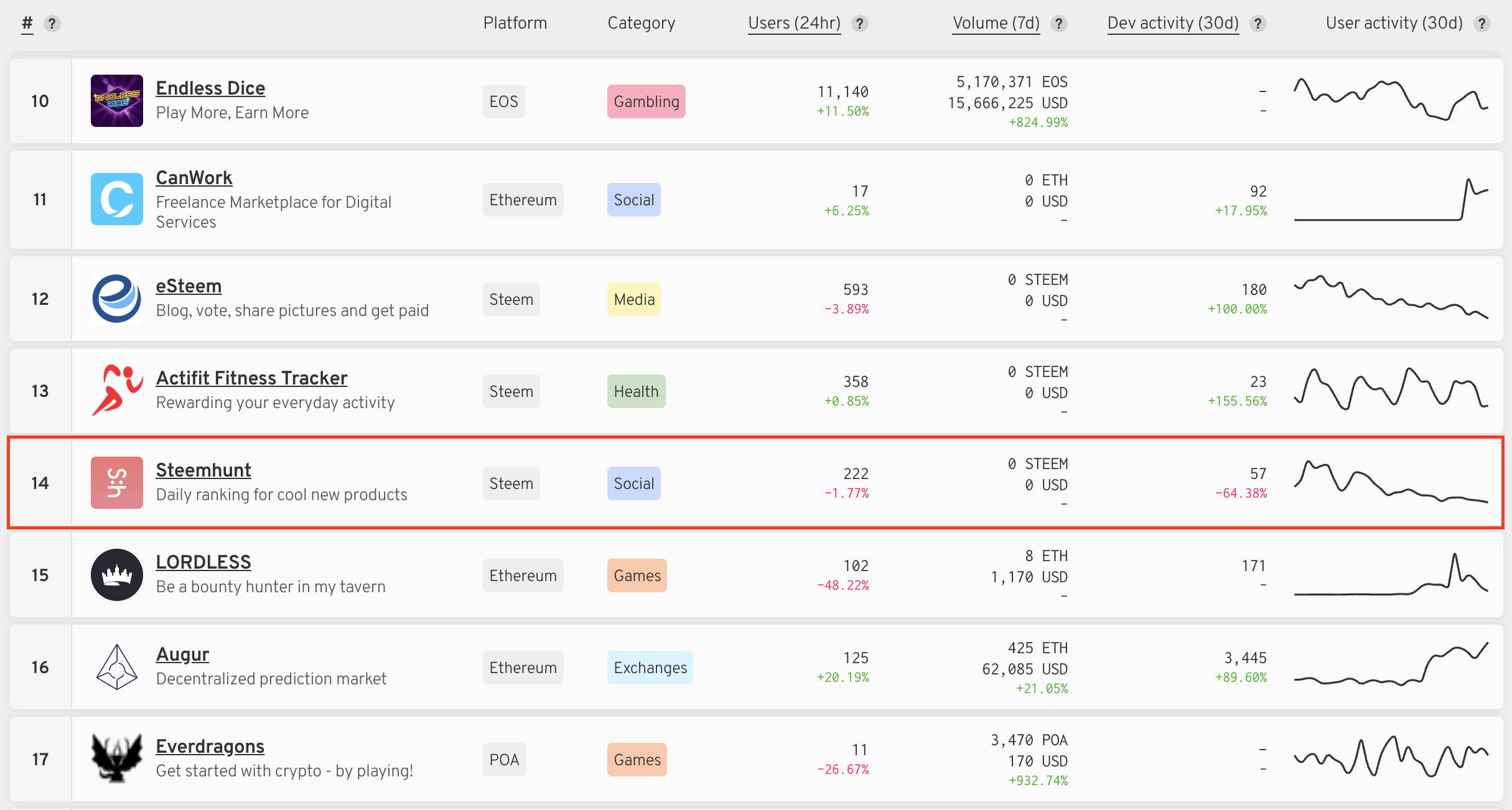Click the Everdragons dragon icon
Screen dimensions: 1512x810
click(x=117, y=759)
